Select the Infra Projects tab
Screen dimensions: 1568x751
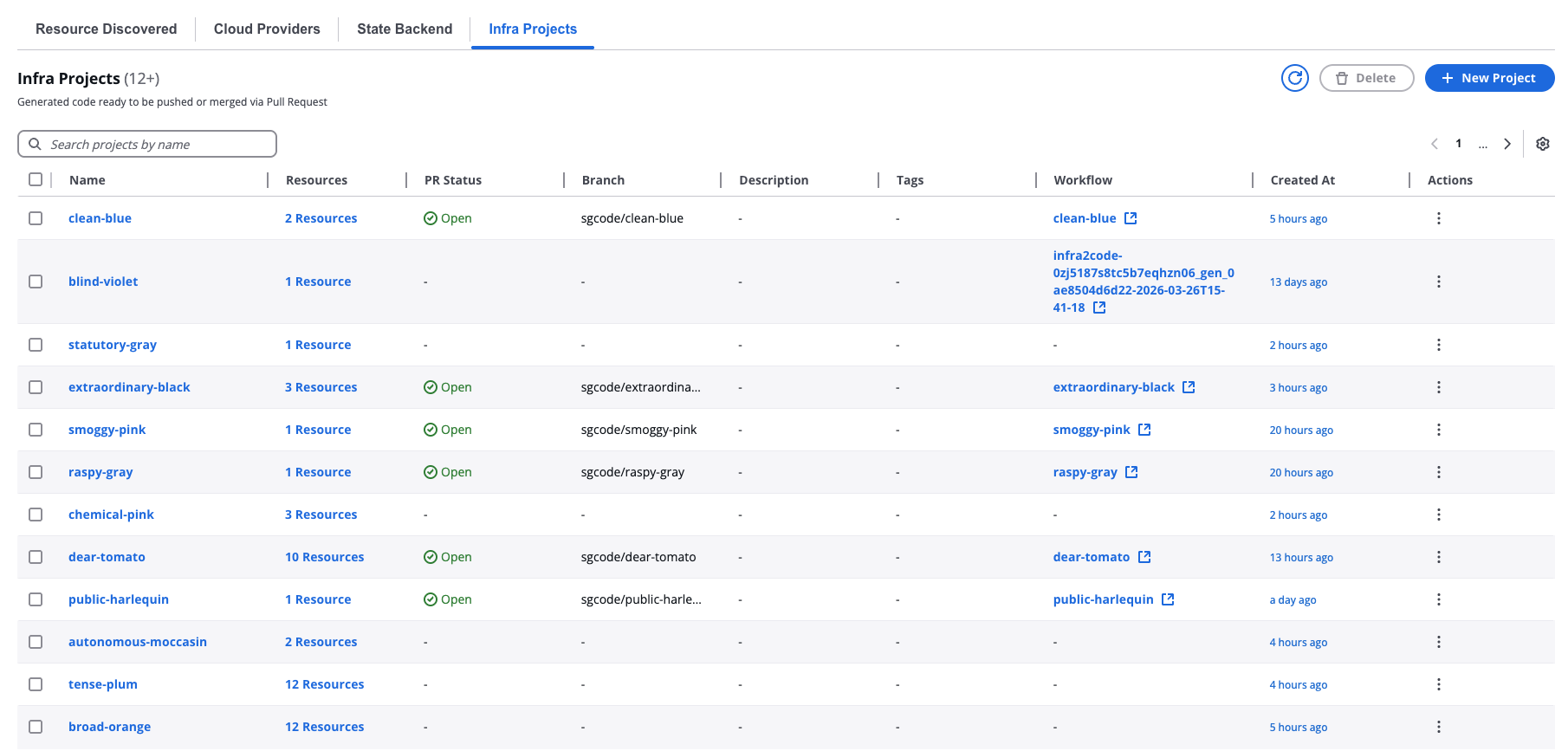click(533, 29)
